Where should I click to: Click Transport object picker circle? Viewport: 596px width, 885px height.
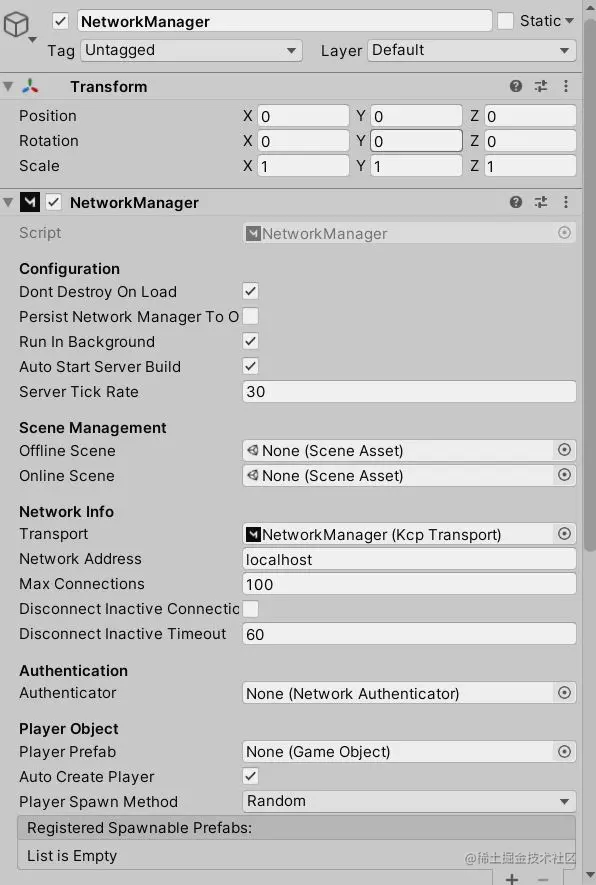564,533
